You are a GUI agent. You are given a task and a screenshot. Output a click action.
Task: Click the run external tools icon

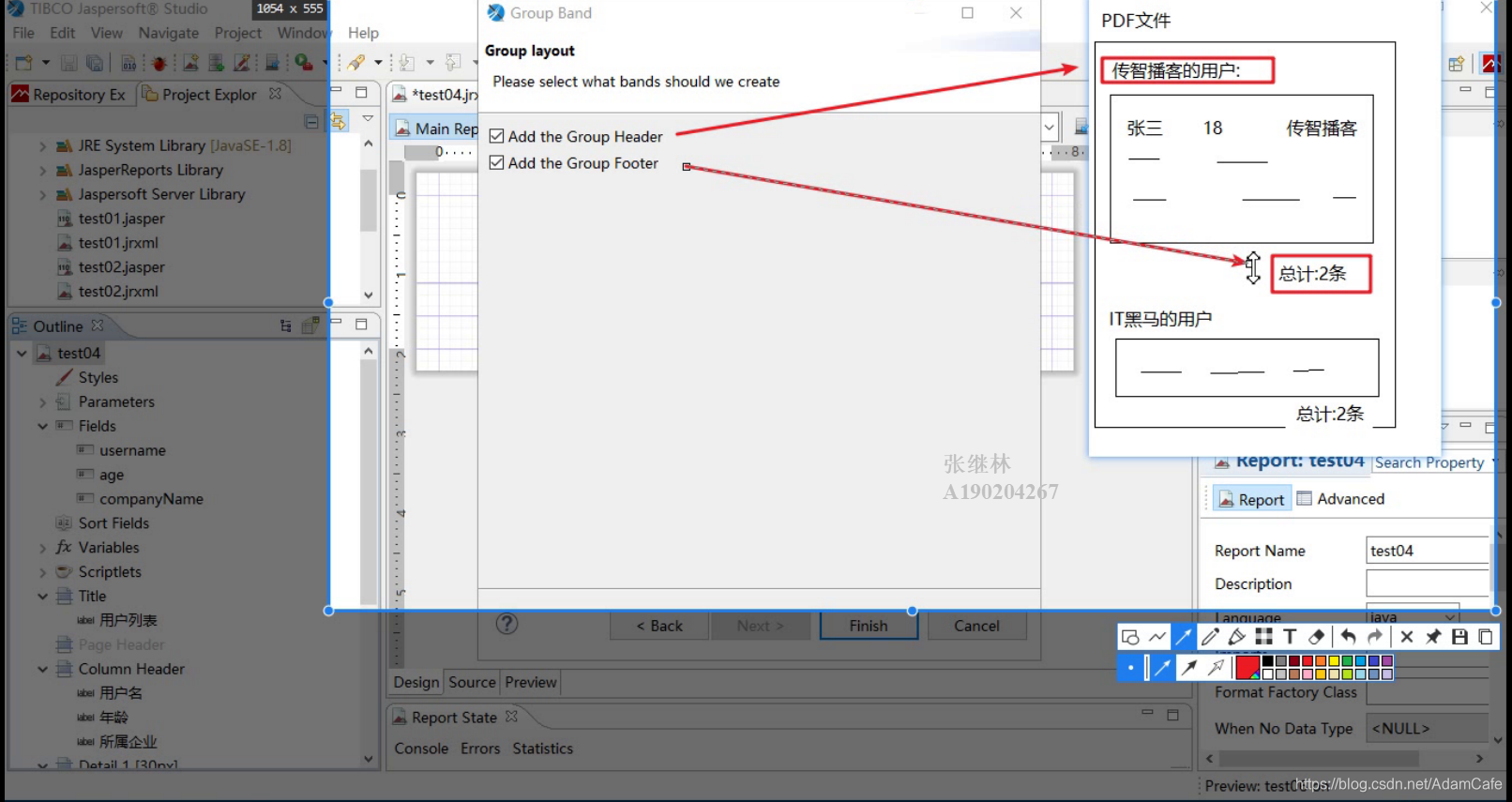click(303, 63)
